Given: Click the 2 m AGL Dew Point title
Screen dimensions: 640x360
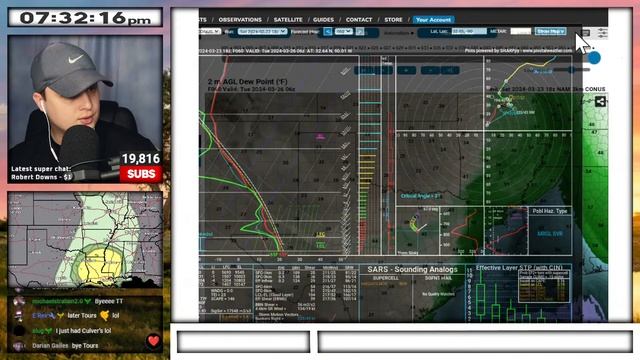Looking at the screenshot, I should 248,82.
